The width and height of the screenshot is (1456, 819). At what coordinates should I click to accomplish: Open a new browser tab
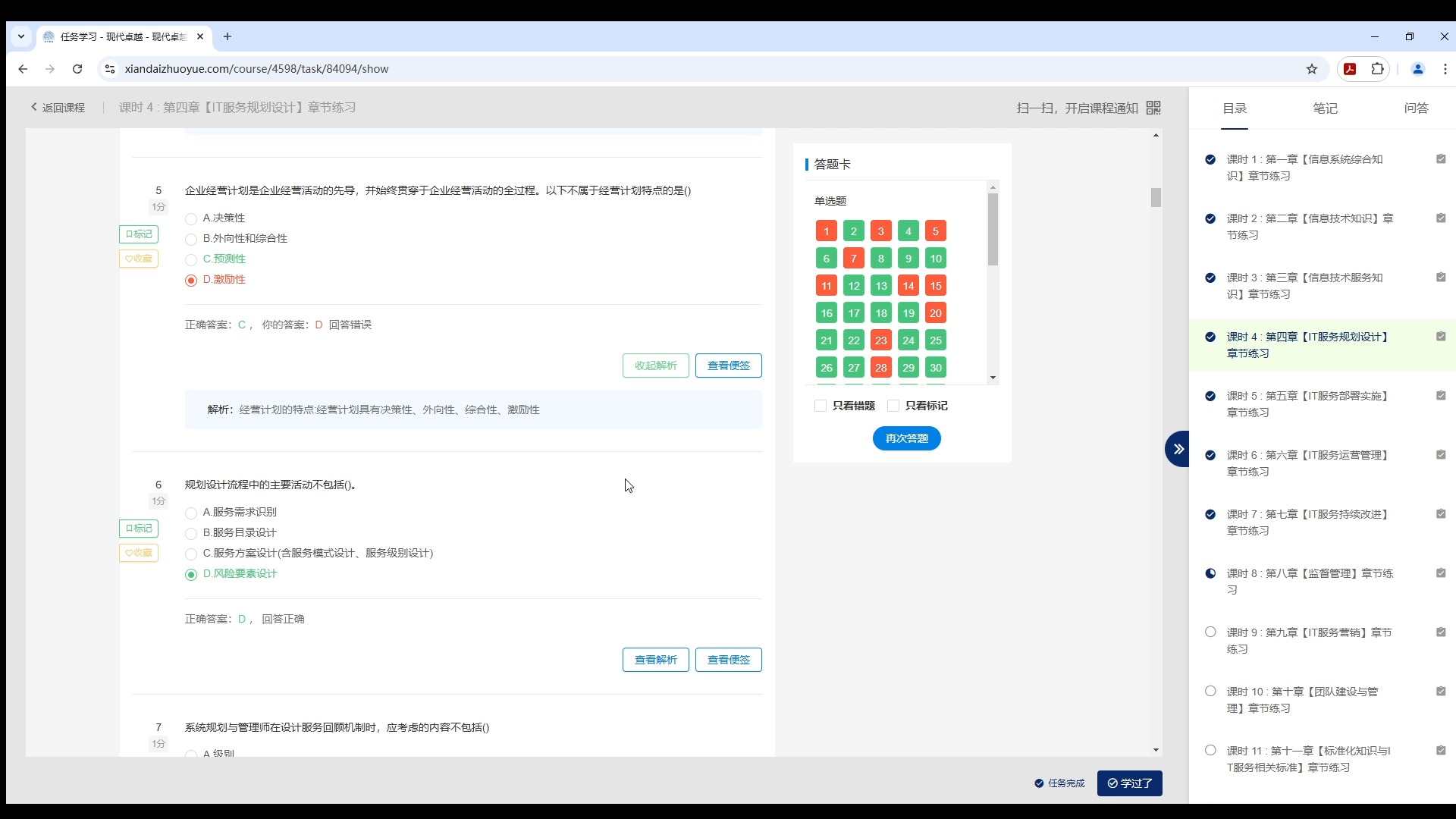point(227,36)
